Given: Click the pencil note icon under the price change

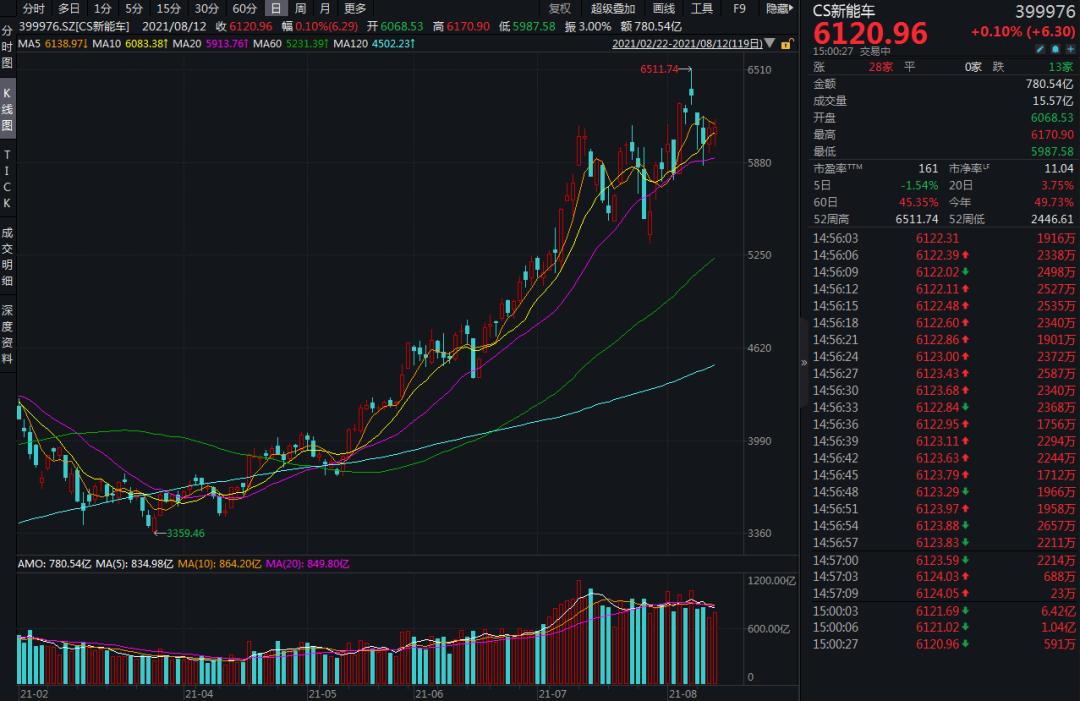Looking at the screenshot, I should (1040, 50).
